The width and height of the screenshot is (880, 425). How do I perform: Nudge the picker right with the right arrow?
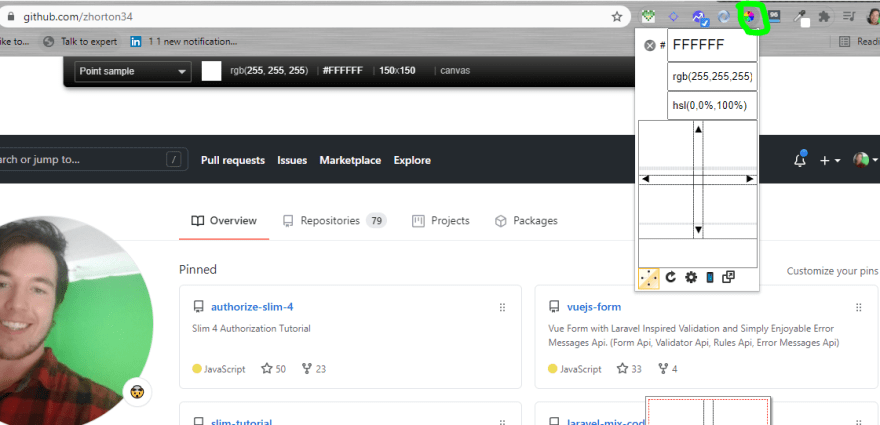click(x=749, y=179)
